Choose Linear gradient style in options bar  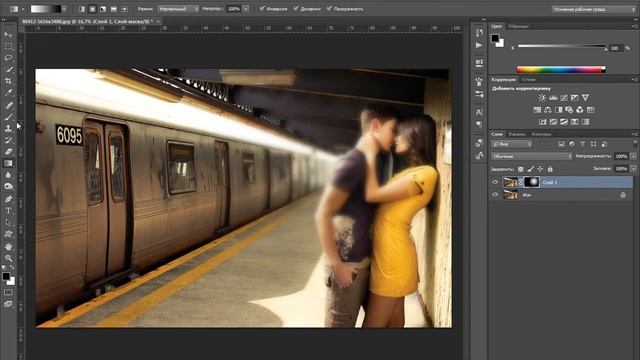click(x=82, y=9)
